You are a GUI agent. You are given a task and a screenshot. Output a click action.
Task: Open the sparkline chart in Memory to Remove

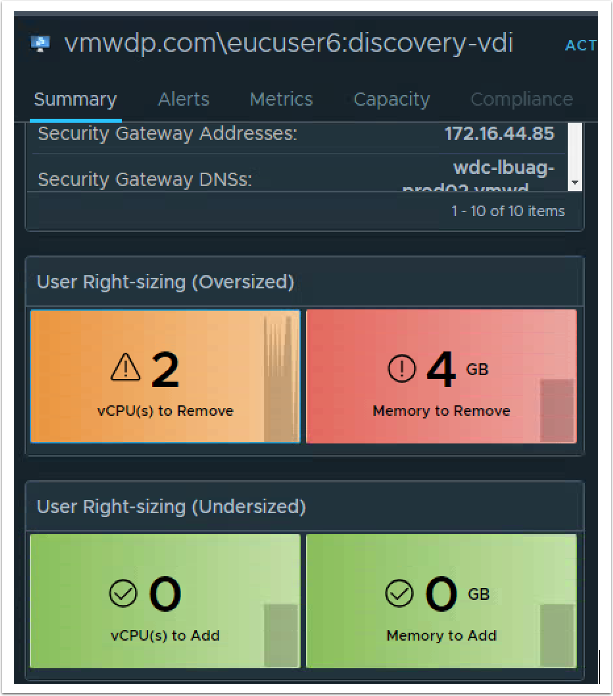(x=557, y=410)
